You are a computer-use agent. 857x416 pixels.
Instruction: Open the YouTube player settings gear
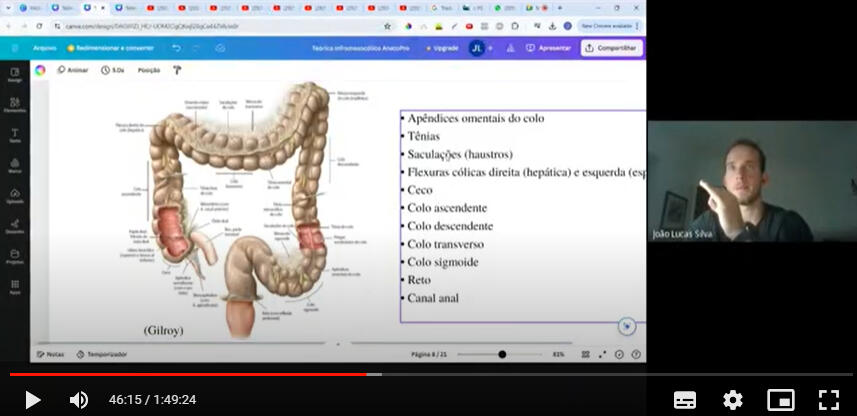[x=733, y=400]
